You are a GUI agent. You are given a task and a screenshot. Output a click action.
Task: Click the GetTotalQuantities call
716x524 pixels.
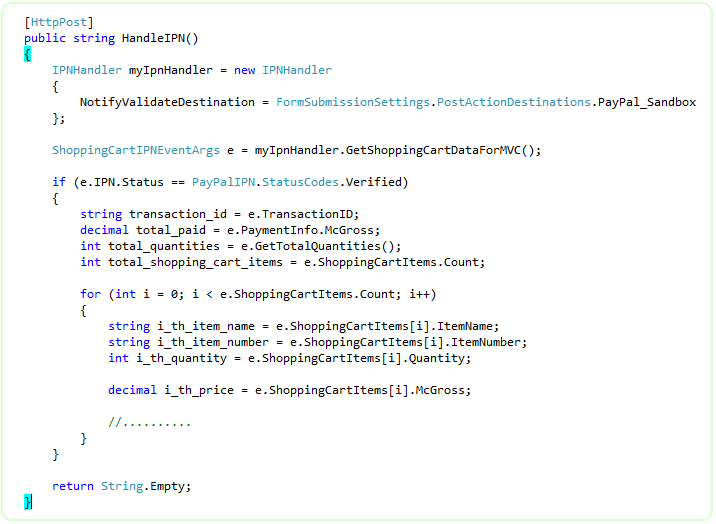coord(317,246)
